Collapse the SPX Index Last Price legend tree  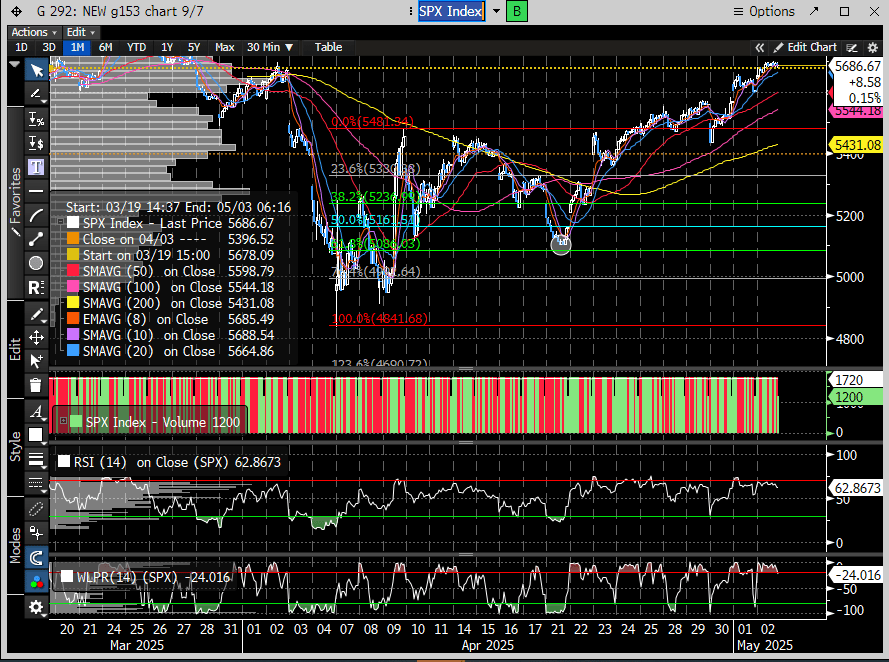[x=60, y=222]
